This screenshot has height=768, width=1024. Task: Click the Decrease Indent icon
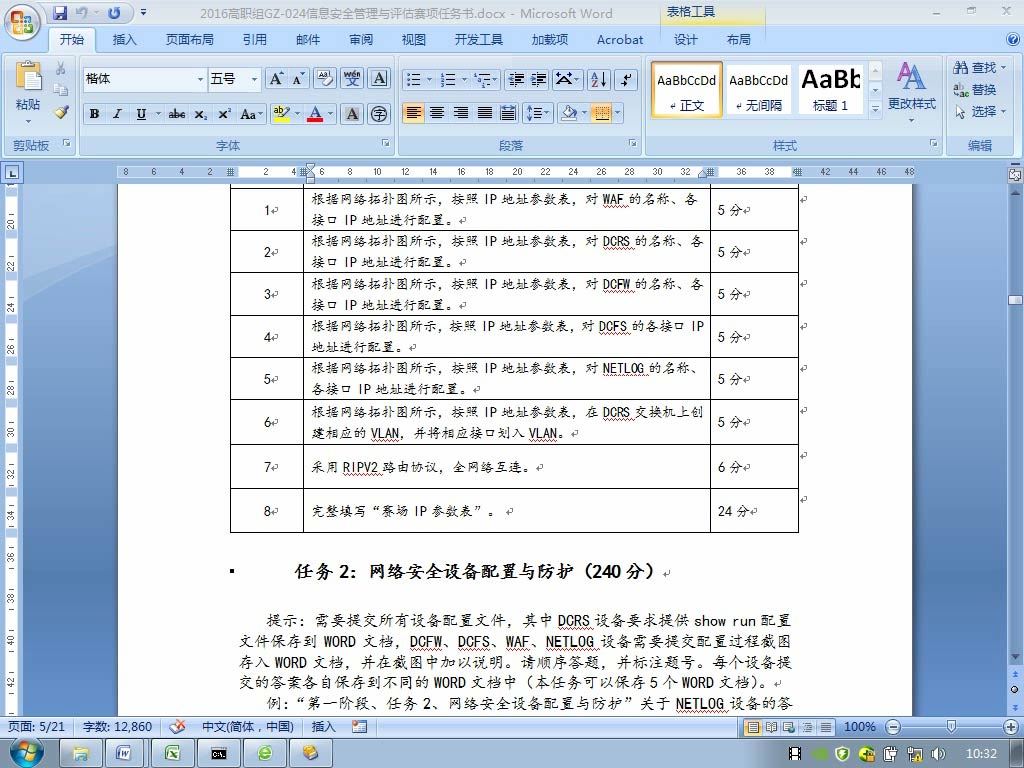point(516,79)
